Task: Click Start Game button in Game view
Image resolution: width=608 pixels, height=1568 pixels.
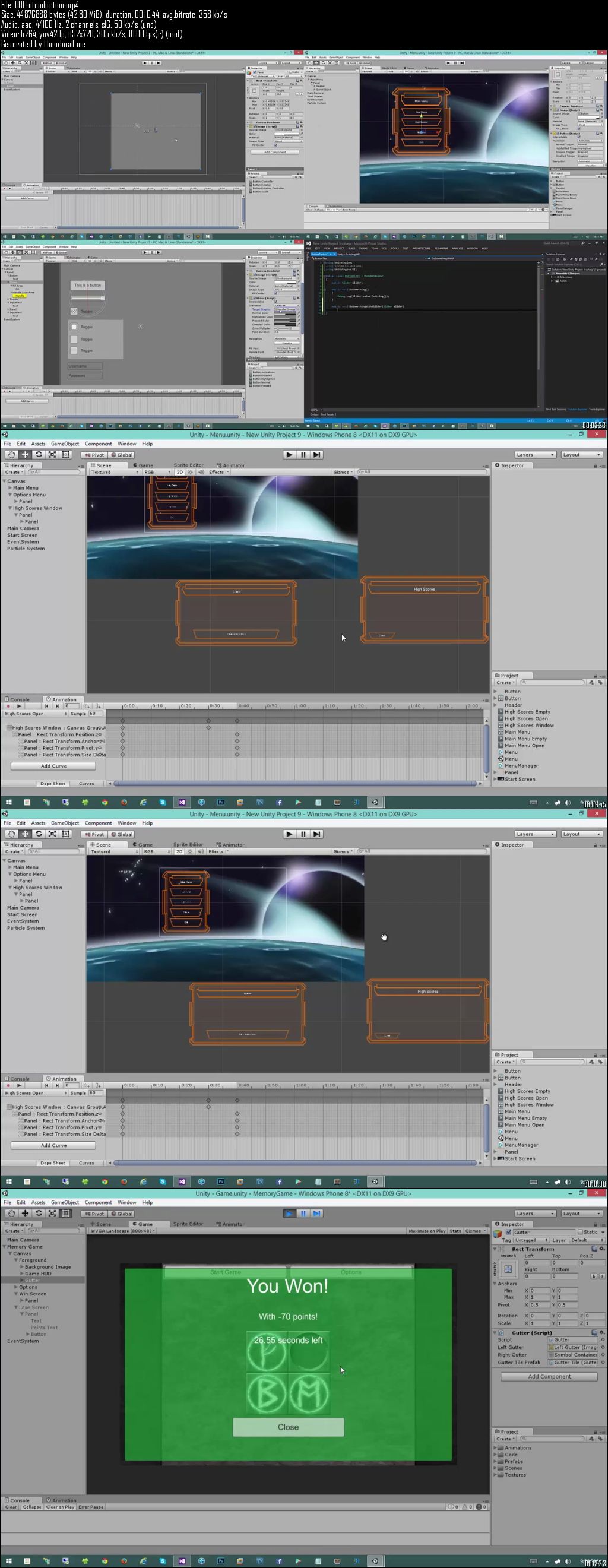Action: click(x=225, y=1273)
